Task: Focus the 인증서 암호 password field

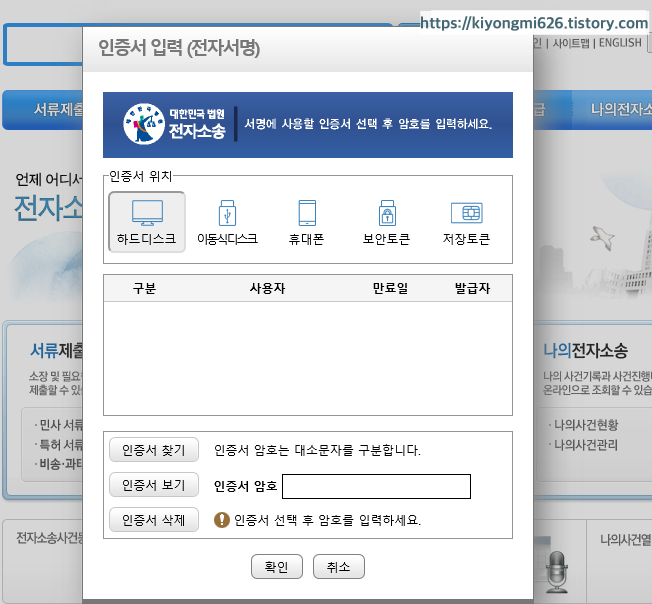Action: (x=376, y=486)
